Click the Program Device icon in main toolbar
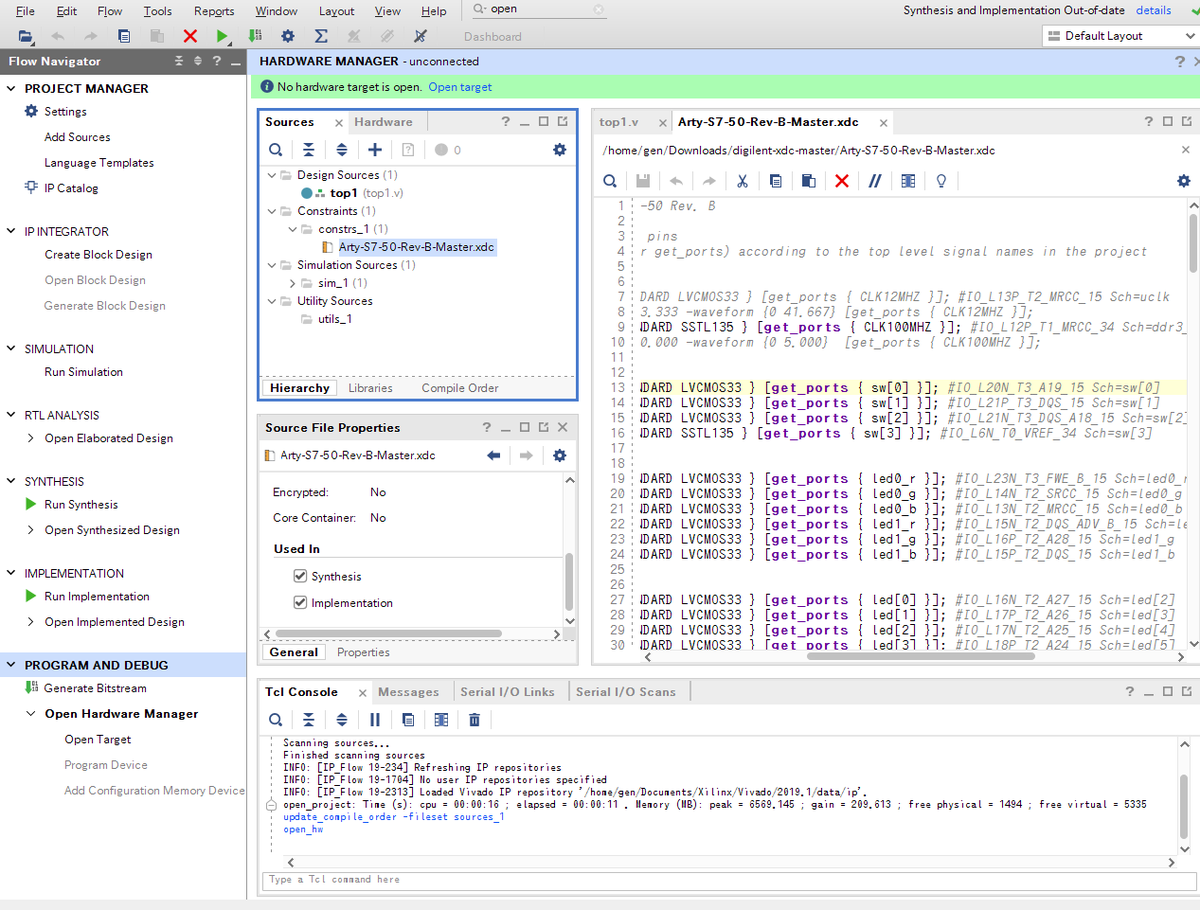 point(255,36)
